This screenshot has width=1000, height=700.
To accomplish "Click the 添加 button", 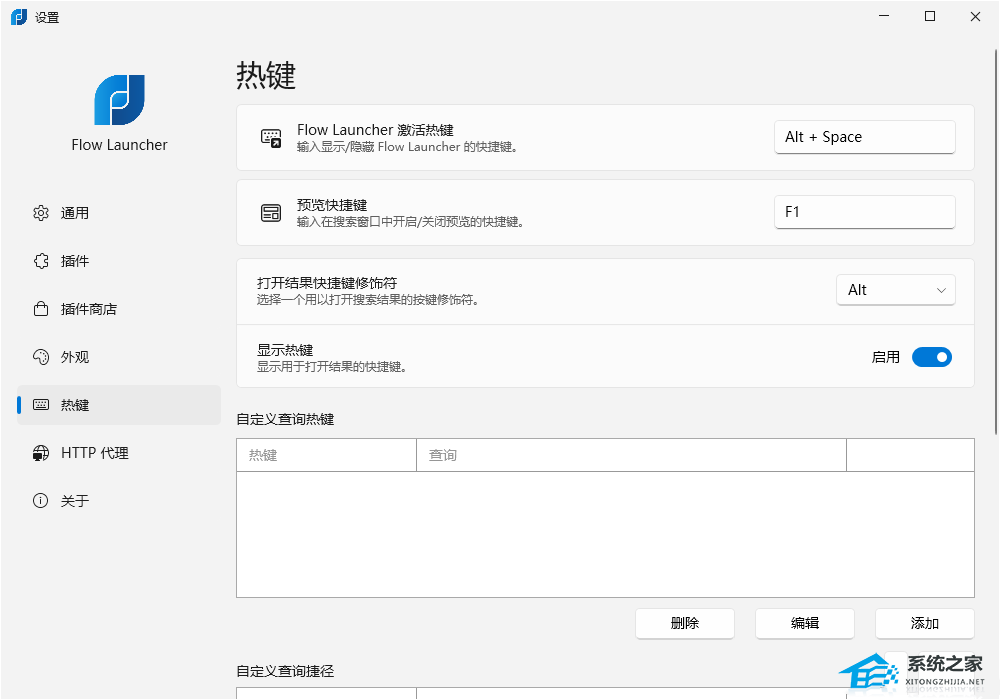I will point(925,623).
